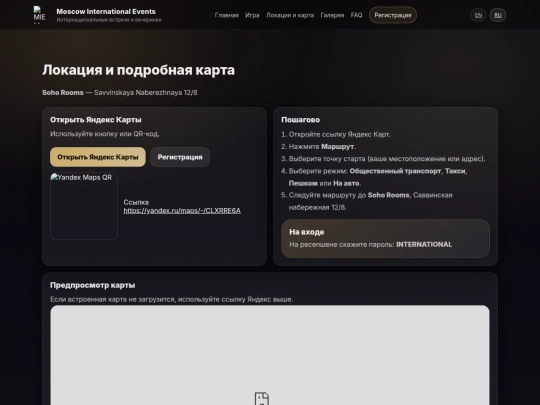
Task: Open FAQ in the top navigation
Action: tap(356, 15)
